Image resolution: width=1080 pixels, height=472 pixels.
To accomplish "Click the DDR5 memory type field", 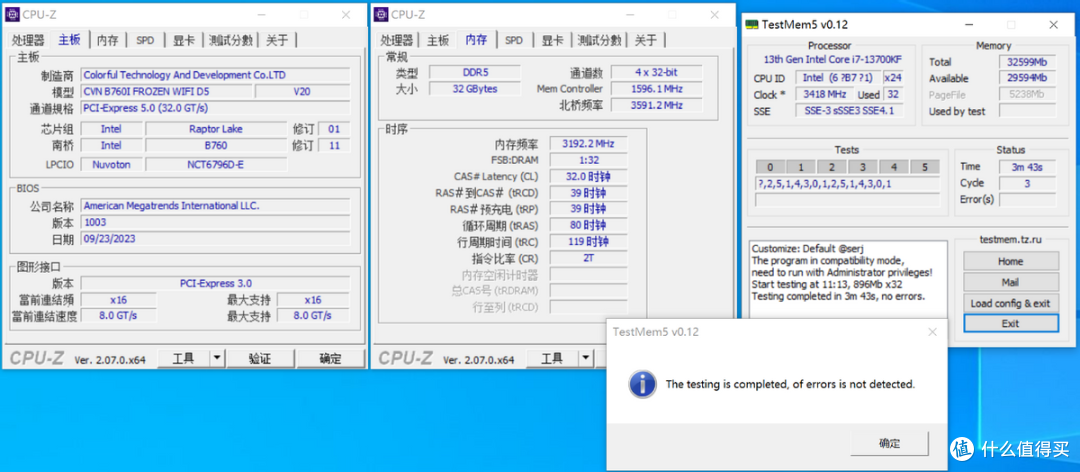I will coord(475,72).
